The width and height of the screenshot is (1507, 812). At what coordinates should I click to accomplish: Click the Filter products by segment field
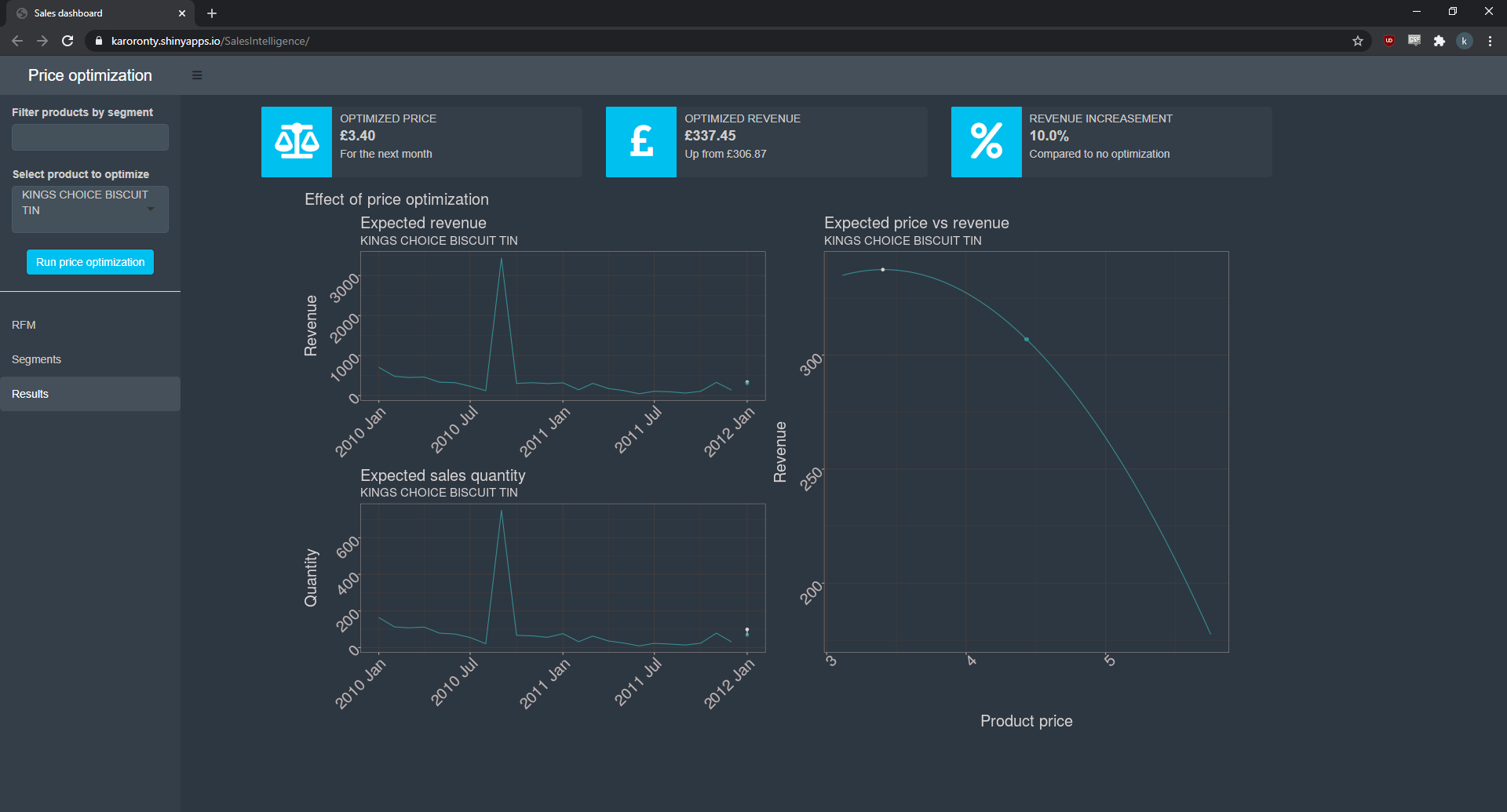90,137
